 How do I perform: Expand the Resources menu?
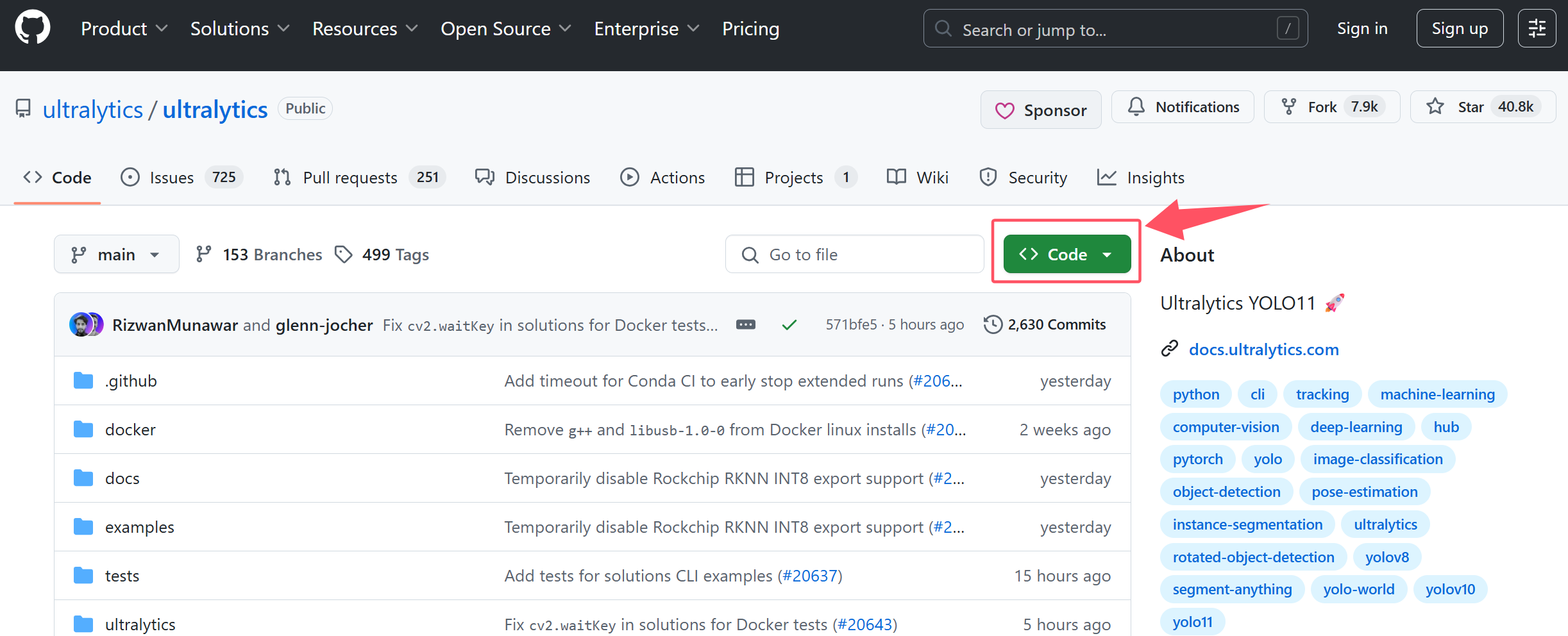click(x=366, y=29)
